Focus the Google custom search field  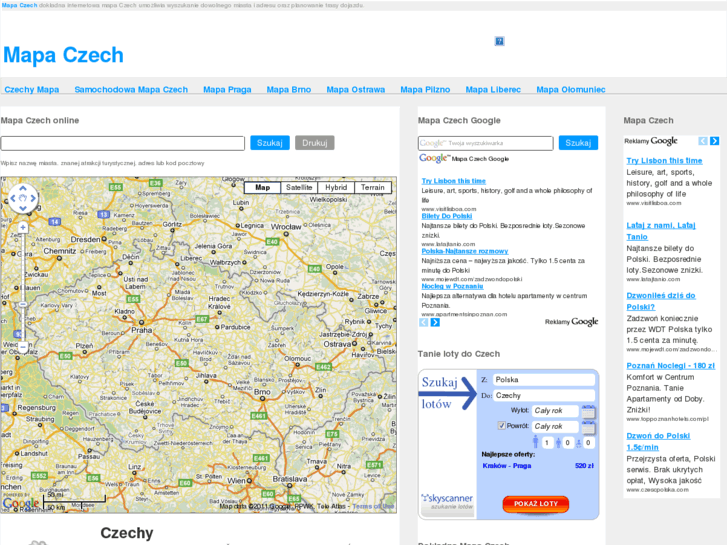(485, 143)
